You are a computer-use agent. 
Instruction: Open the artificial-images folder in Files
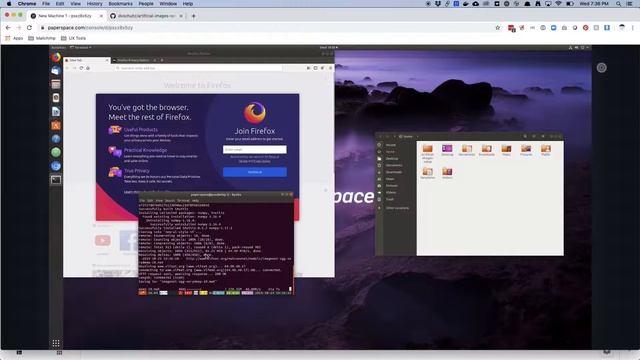click(x=427, y=153)
